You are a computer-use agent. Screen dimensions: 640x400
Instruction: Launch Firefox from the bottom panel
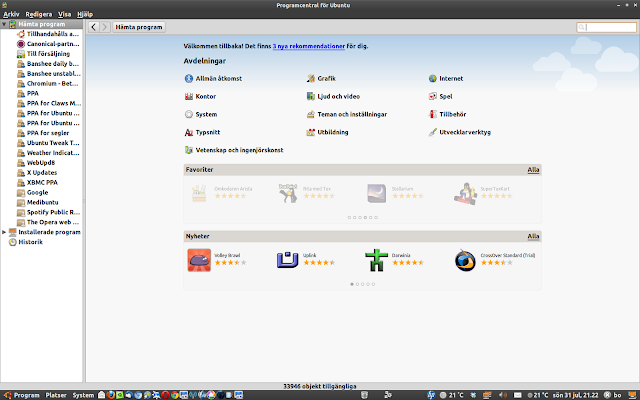(111, 395)
